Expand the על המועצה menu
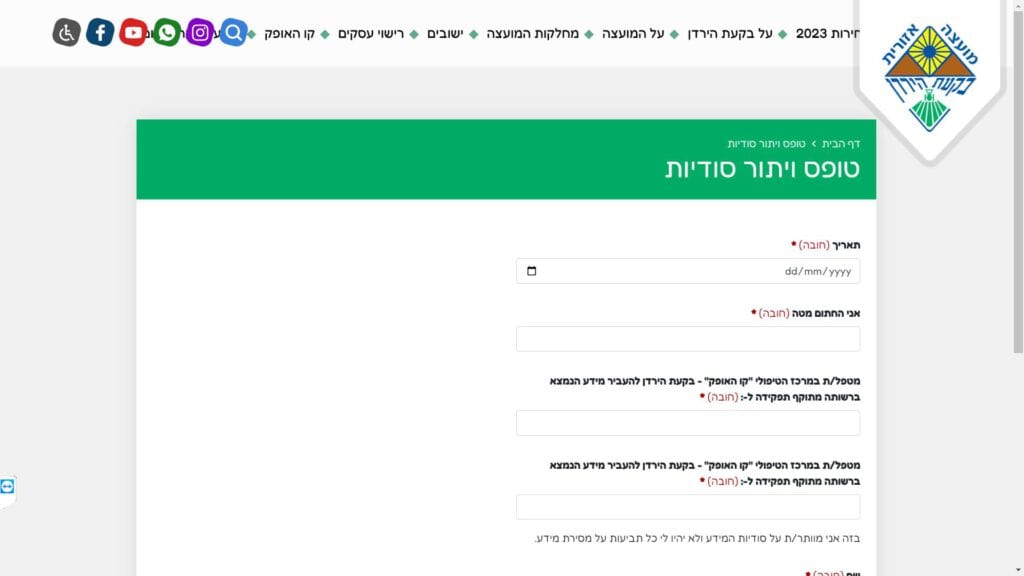1024x576 pixels. tap(633, 34)
